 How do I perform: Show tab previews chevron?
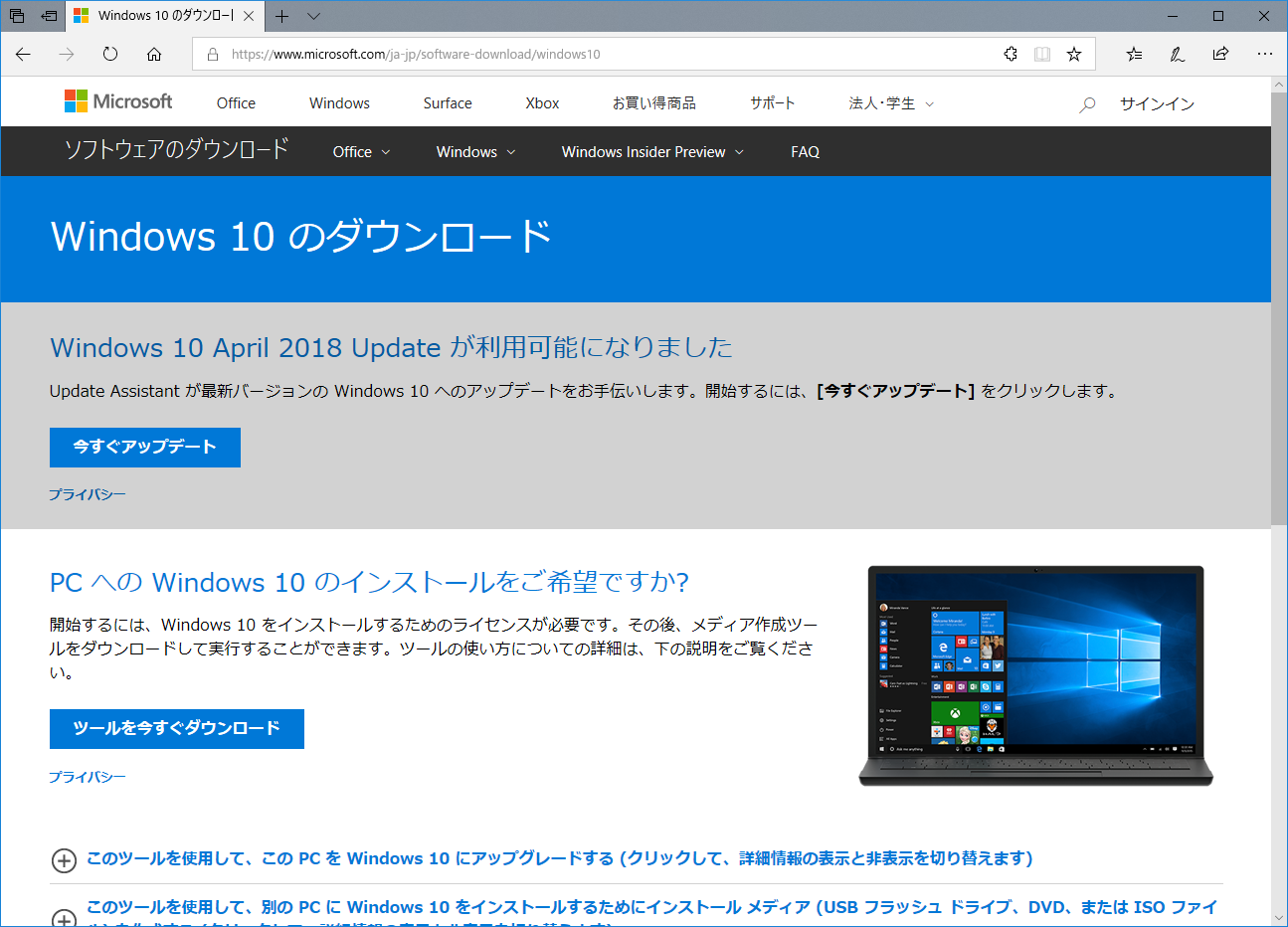tap(314, 16)
